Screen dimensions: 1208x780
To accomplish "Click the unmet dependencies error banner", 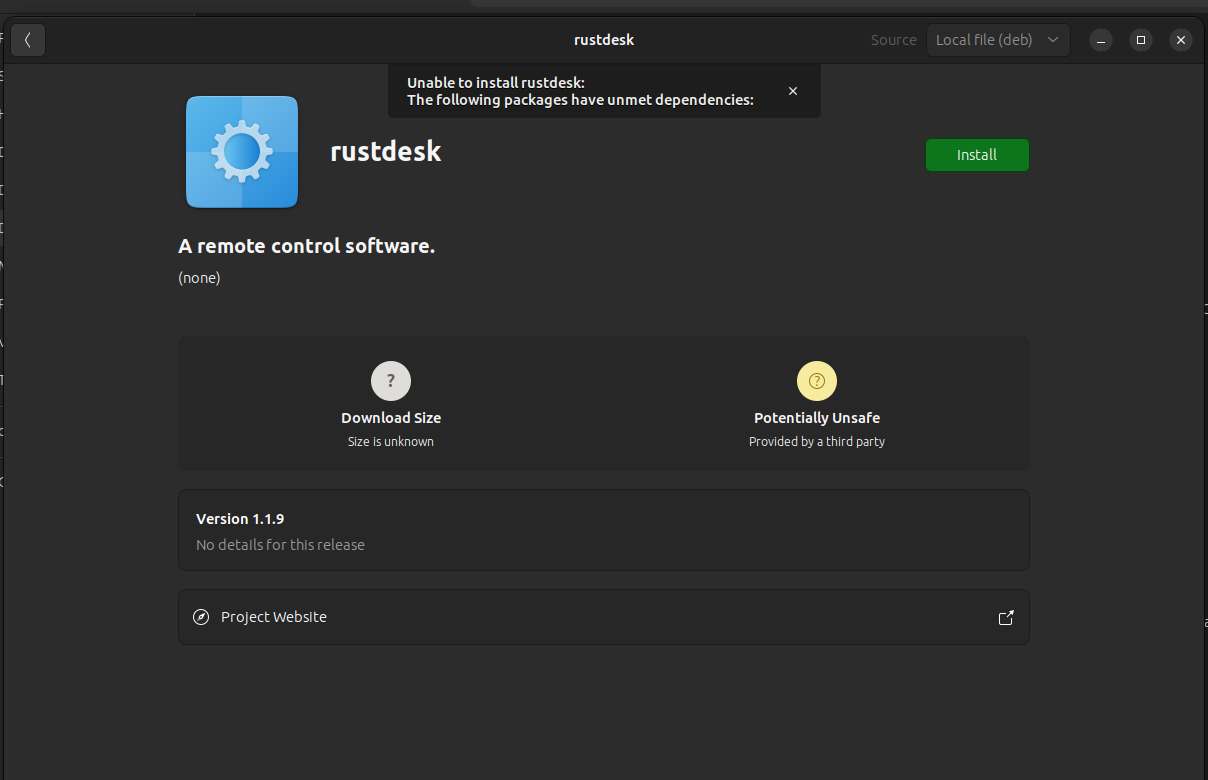I will (x=580, y=91).
